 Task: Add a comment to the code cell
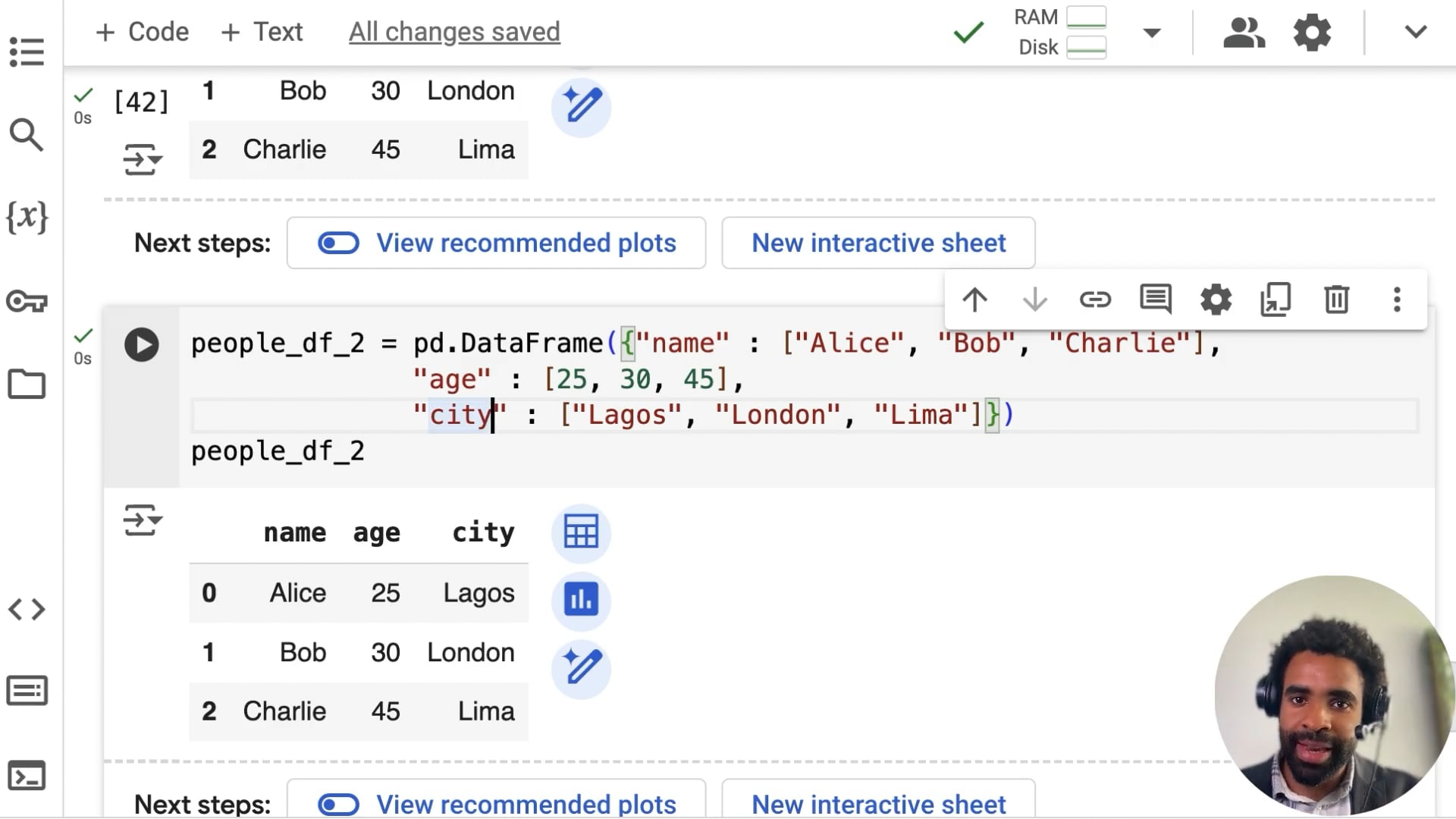tap(1156, 300)
